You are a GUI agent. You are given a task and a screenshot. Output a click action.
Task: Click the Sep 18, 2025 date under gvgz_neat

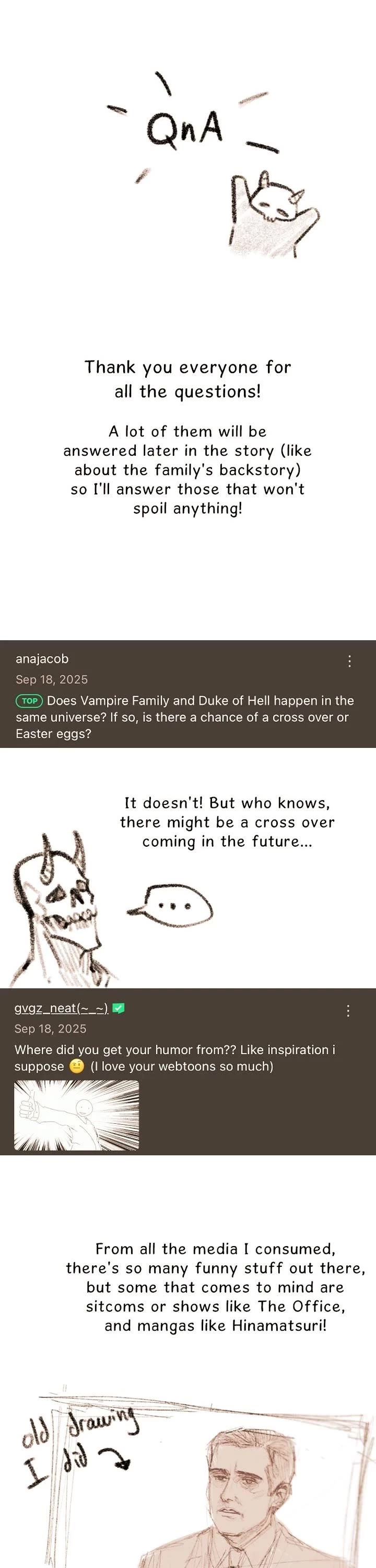[x=51, y=1029]
